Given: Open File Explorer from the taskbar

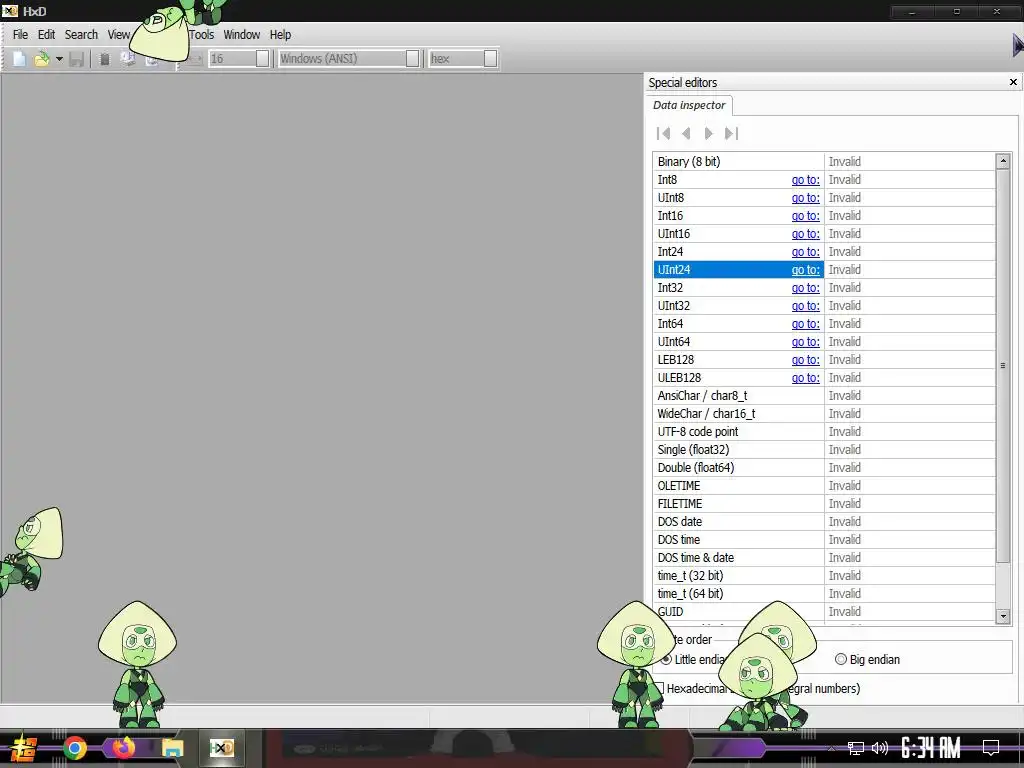Looking at the screenshot, I should pyautogui.click(x=172, y=748).
